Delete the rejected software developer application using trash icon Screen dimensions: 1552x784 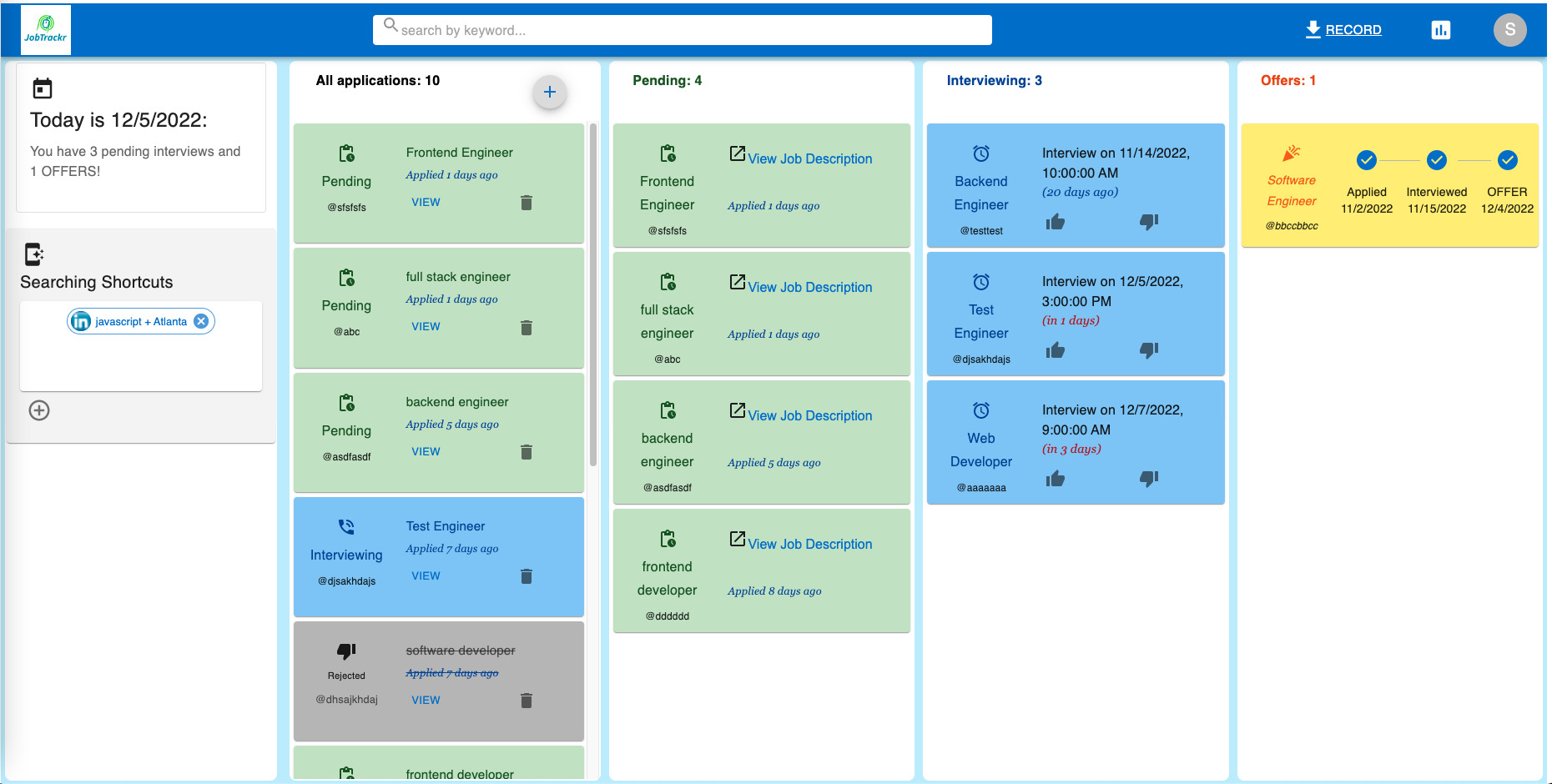click(x=526, y=701)
